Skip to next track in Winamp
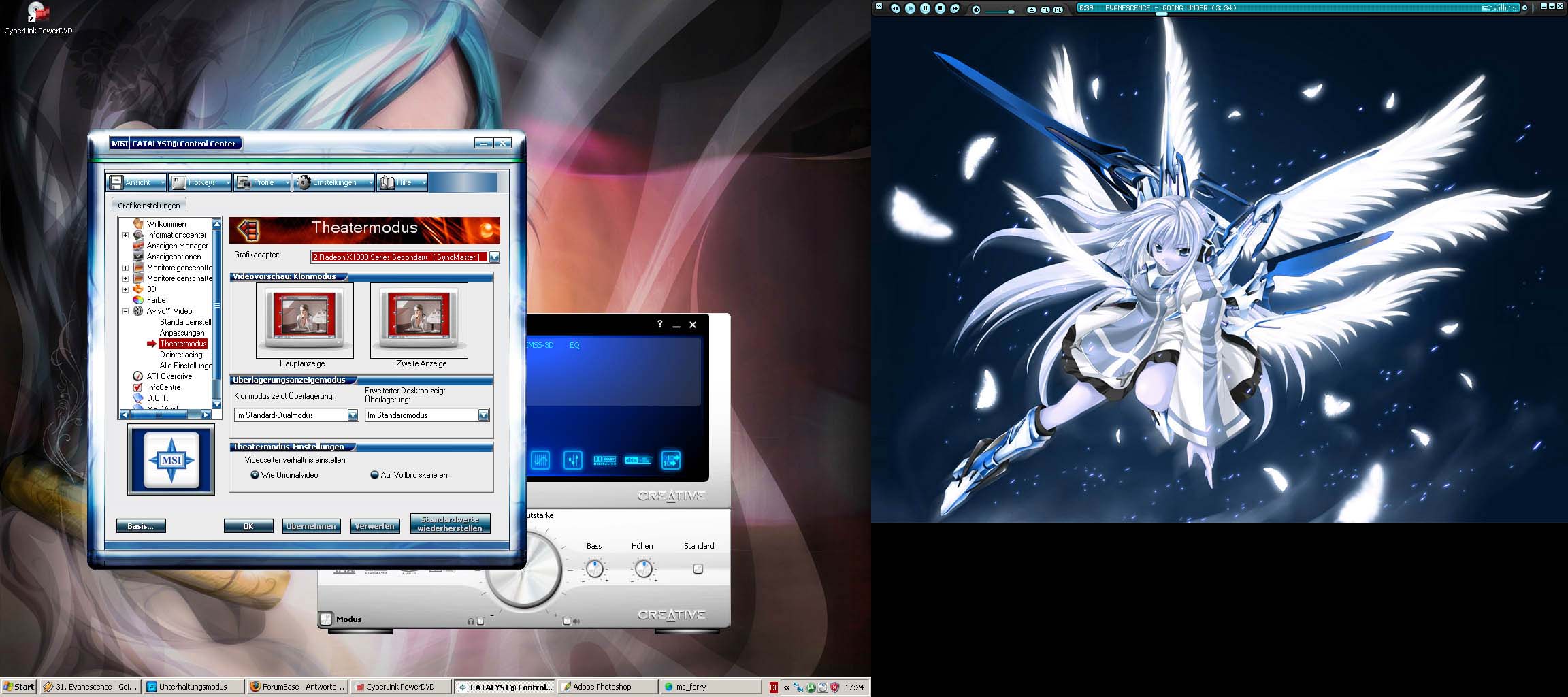The image size is (1568, 697). coord(955,8)
